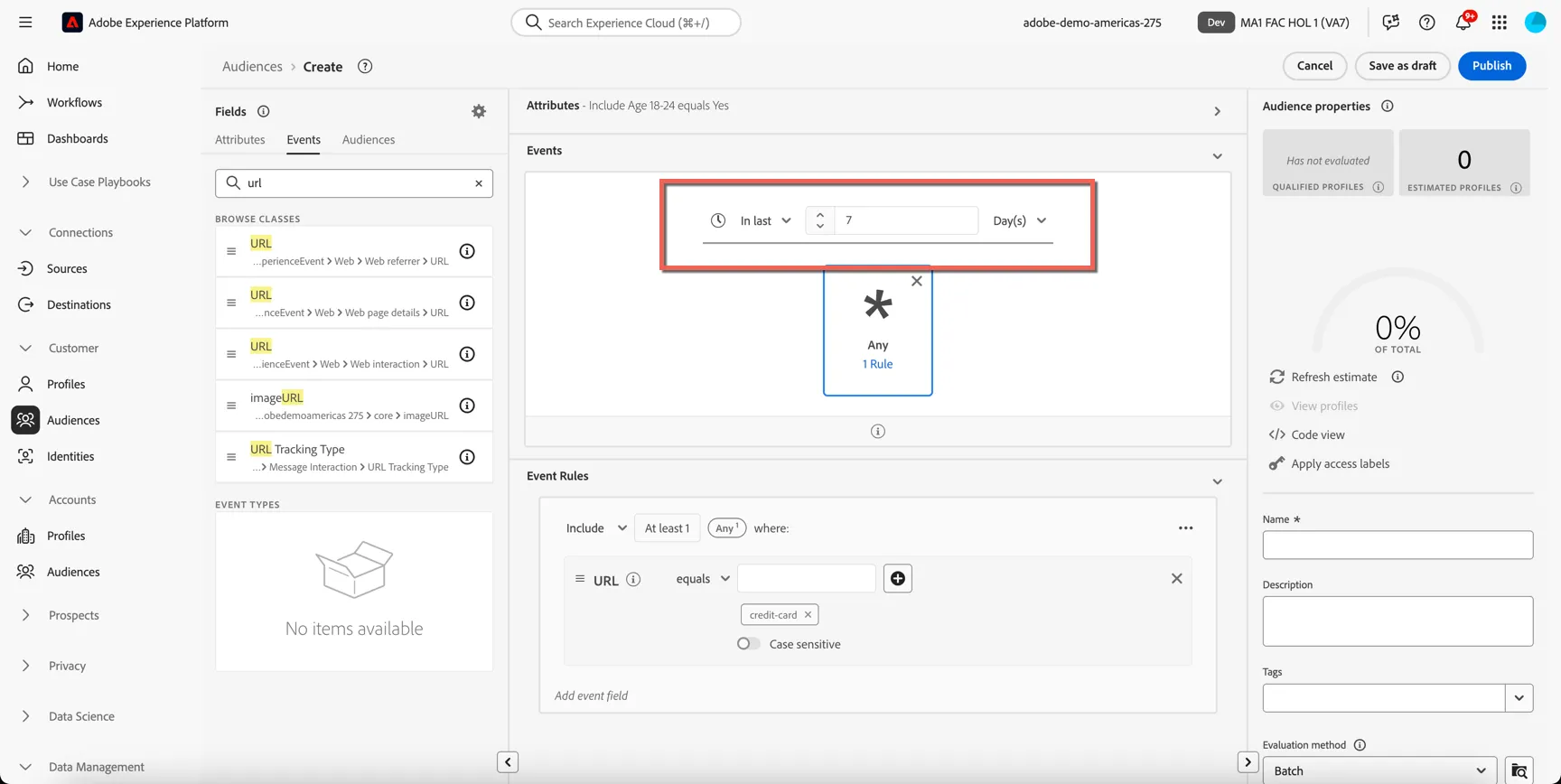Open the equals operator dropdown
1561x784 pixels.
(703, 579)
